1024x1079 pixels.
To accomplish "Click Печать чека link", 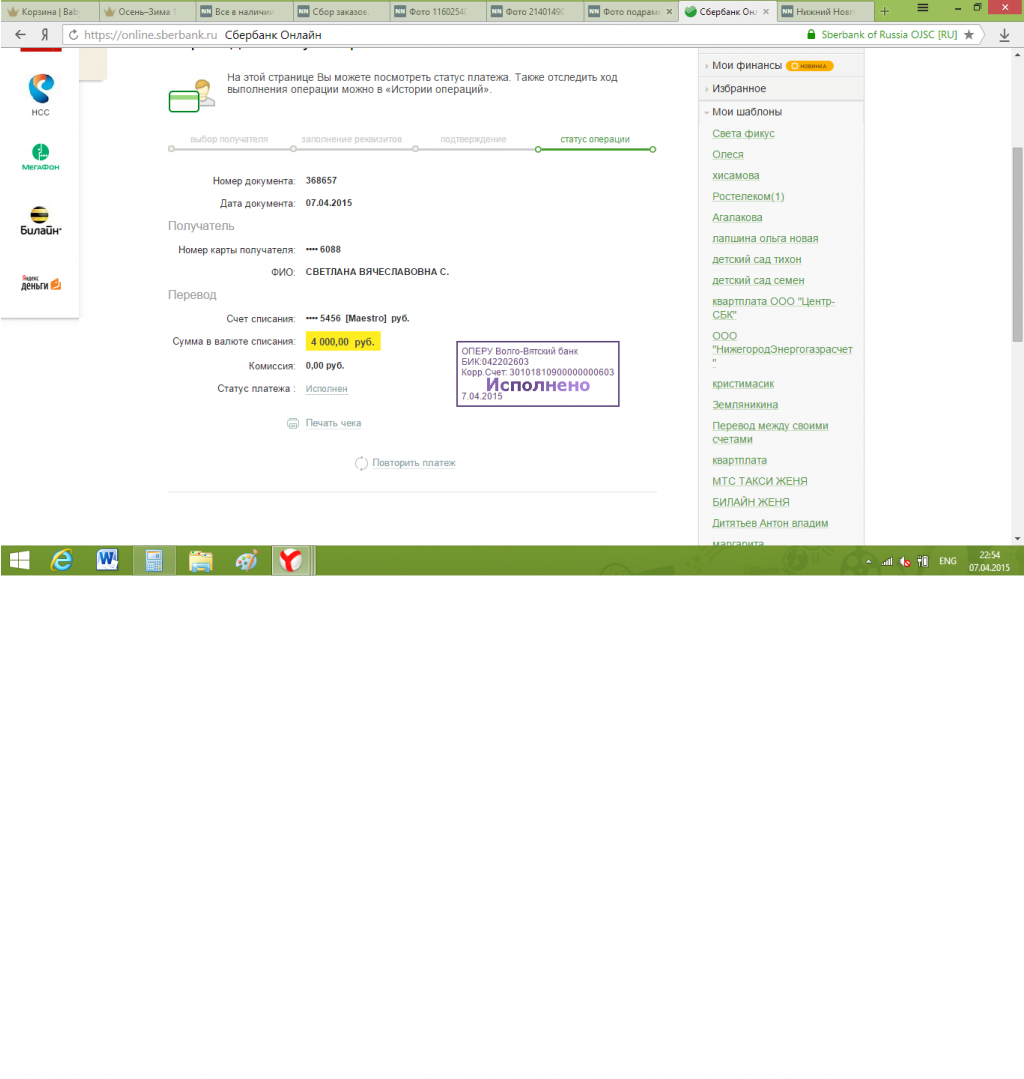I will pos(333,423).
